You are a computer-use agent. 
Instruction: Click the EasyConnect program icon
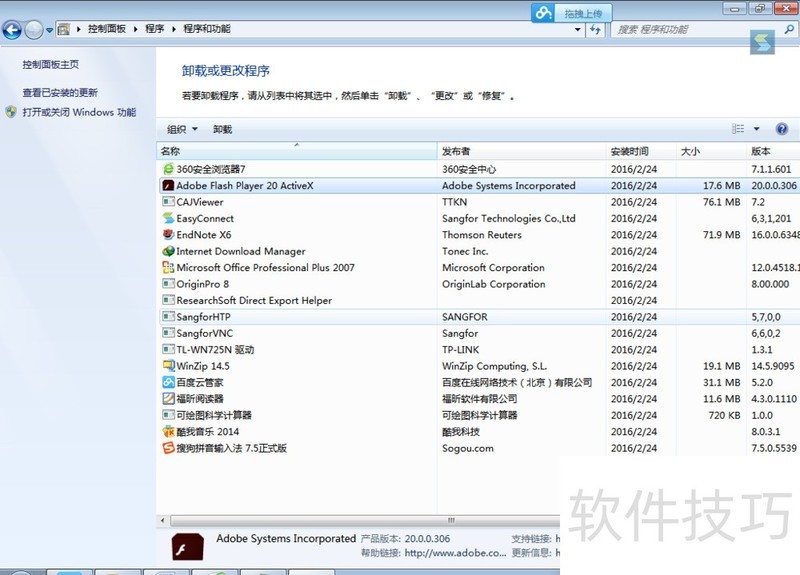[x=168, y=218]
